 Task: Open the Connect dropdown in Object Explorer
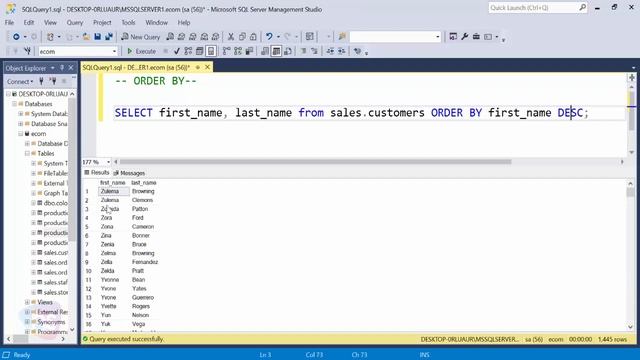pyautogui.click(x=20, y=81)
